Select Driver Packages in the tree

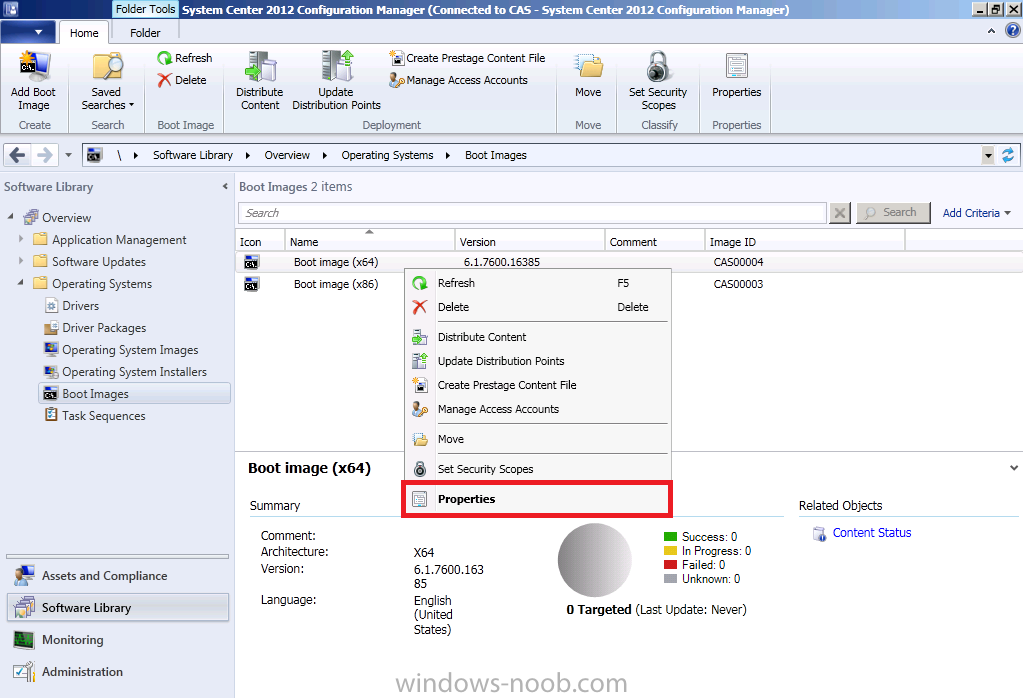tap(104, 328)
